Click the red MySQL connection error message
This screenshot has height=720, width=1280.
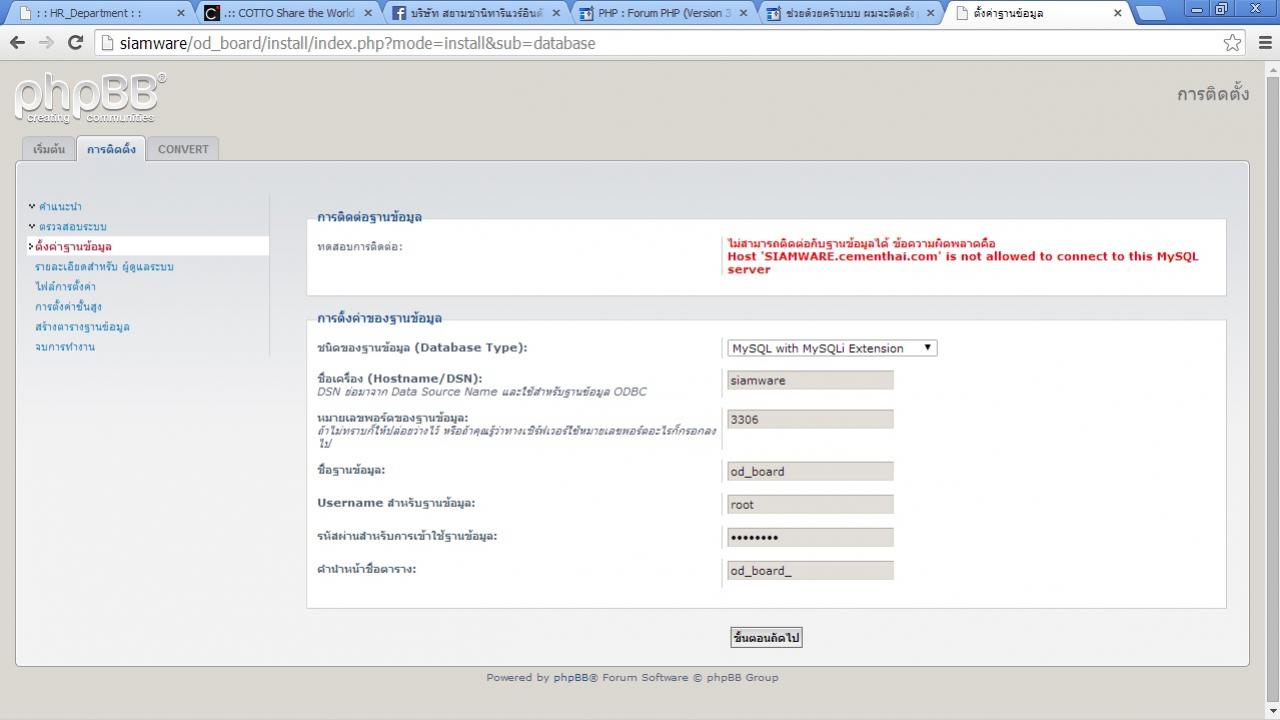[x=962, y=256]
